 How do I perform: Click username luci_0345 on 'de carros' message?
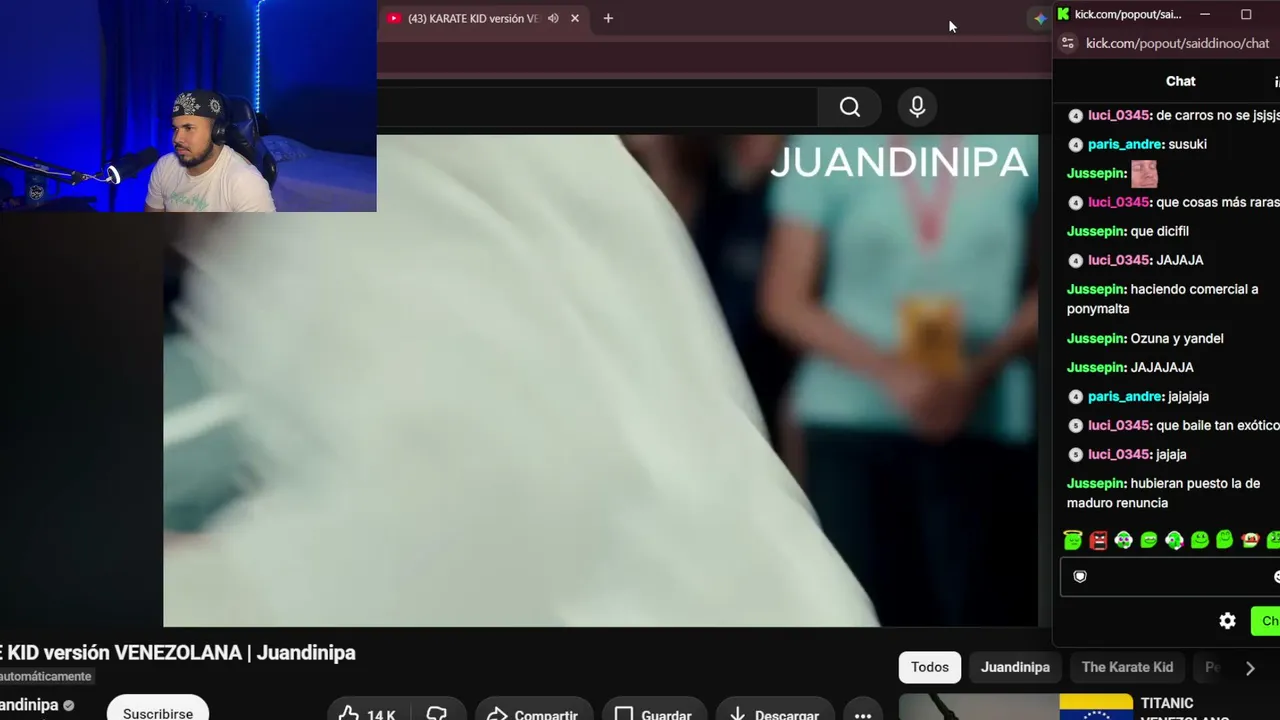click(1118, 115)
